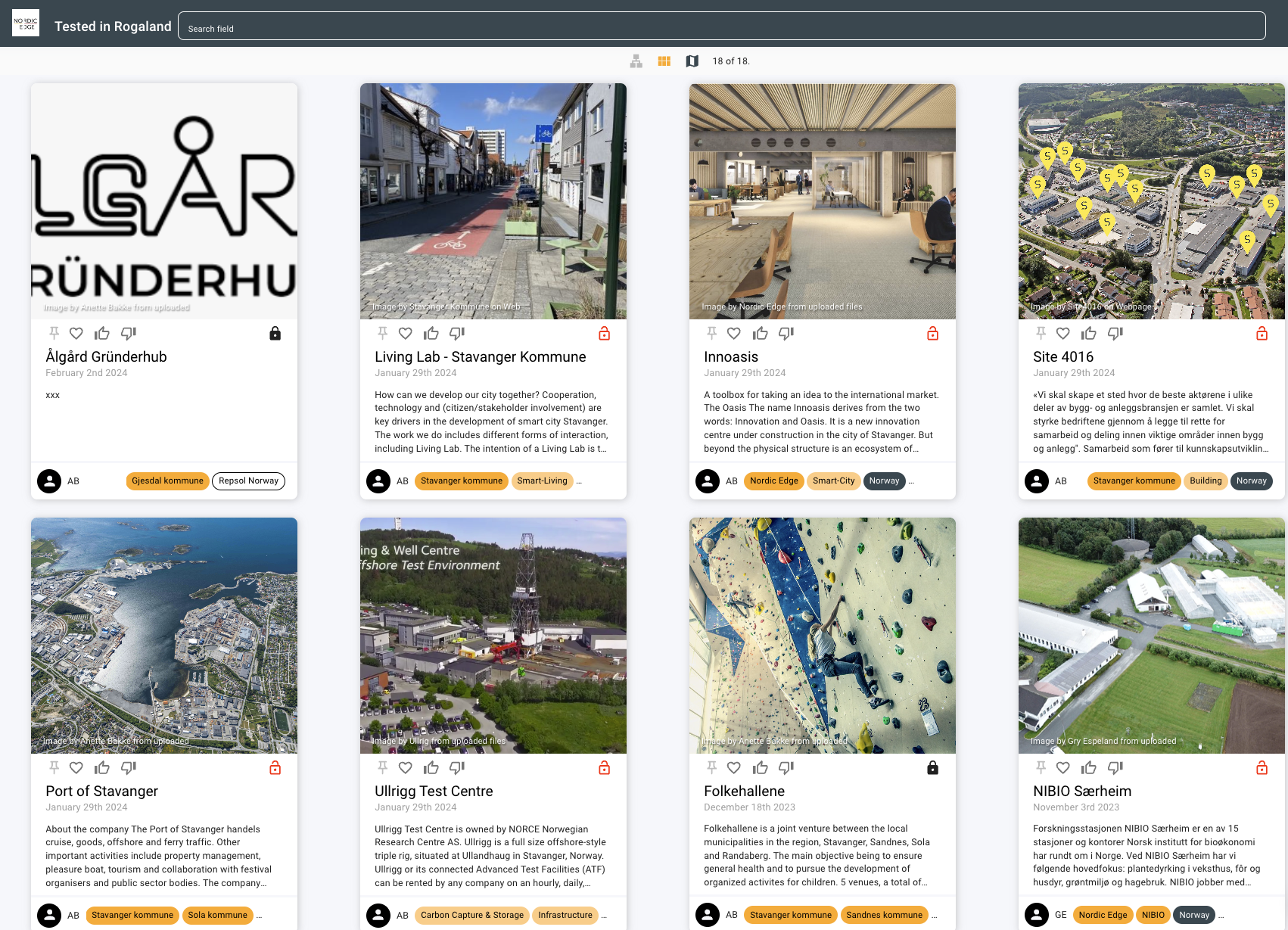Click the Nordic Edge logo
Image resolution: width=1288 pixels, height=930 pixels.
point(26,23)
